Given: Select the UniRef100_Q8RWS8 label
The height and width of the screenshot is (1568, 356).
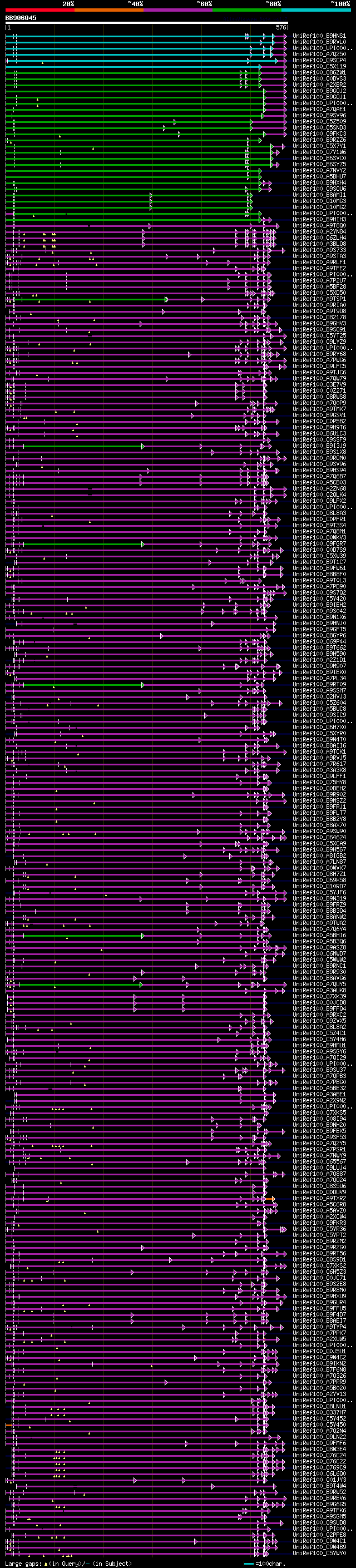Looking at the screenshot, I should (319, 397).
